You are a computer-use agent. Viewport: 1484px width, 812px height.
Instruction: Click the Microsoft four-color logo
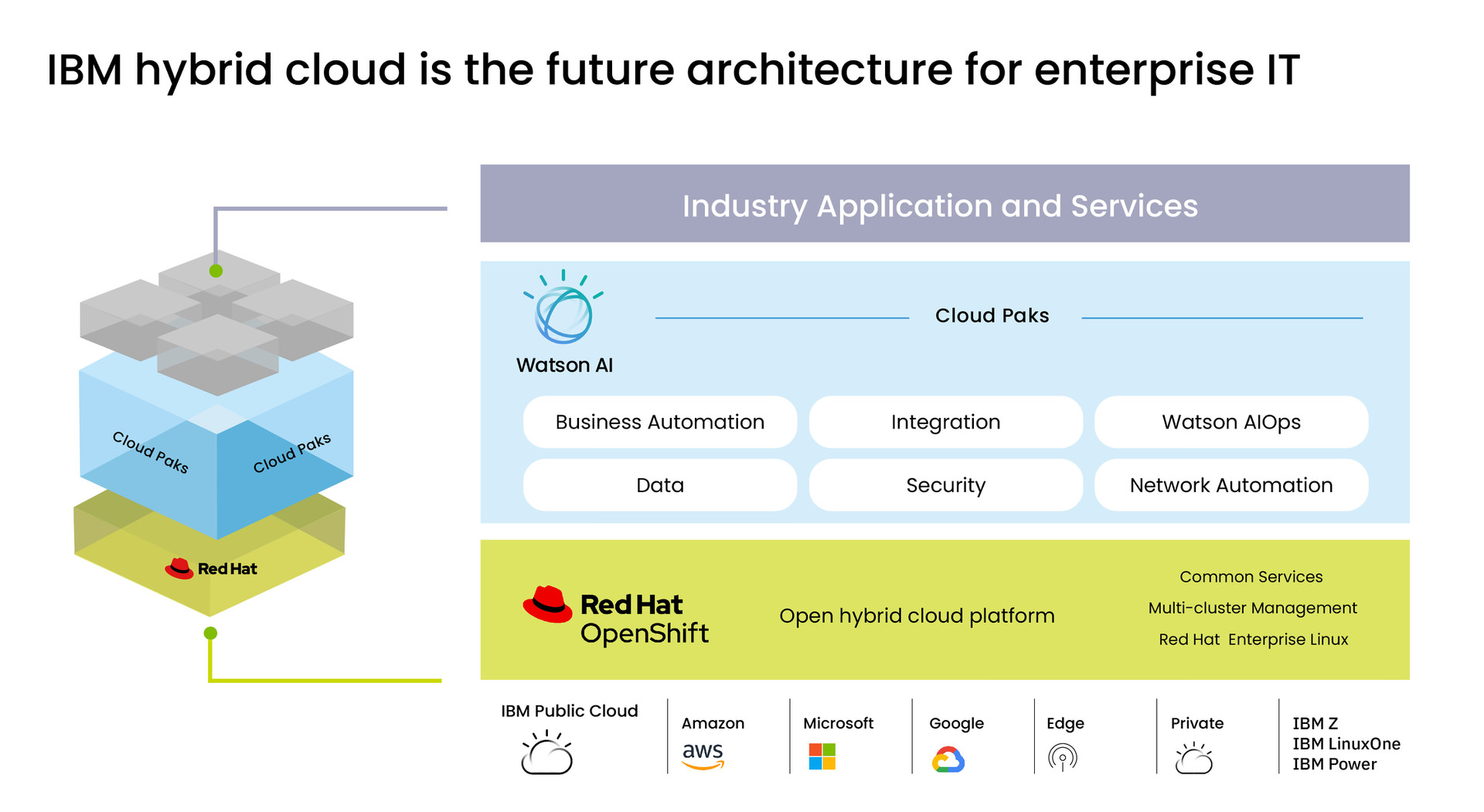[822, 756]
